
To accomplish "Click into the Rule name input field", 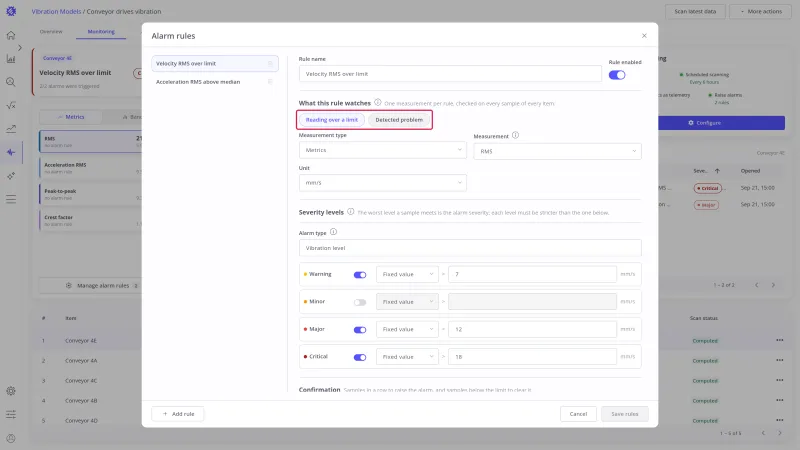I will coord(450,74).
